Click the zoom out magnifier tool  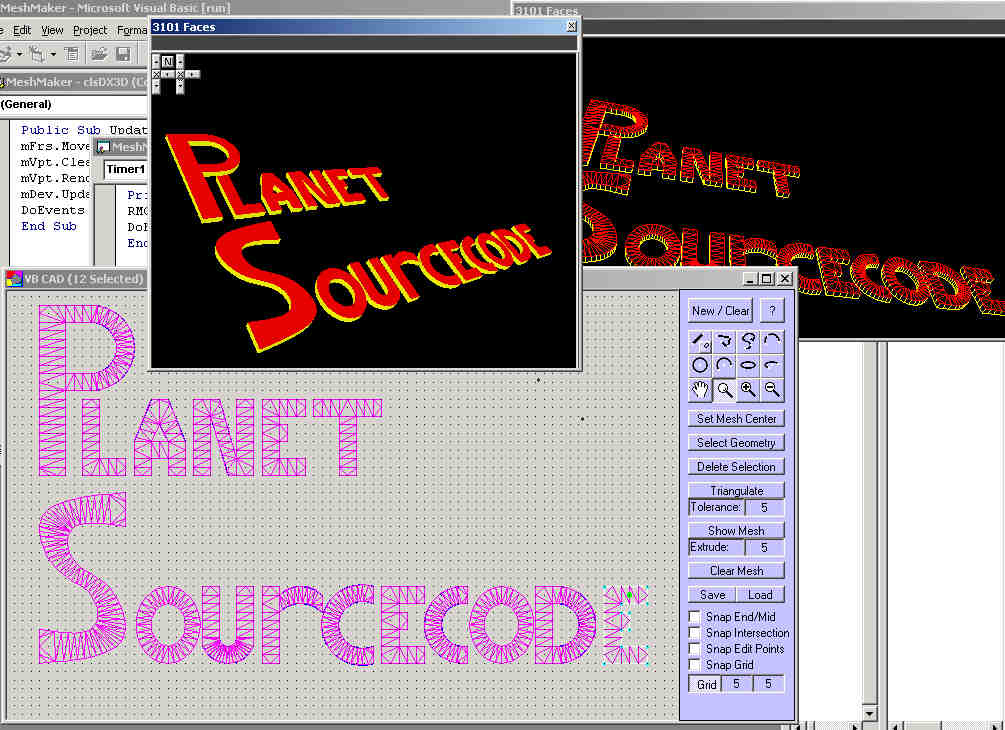click(x=772, y=390)
